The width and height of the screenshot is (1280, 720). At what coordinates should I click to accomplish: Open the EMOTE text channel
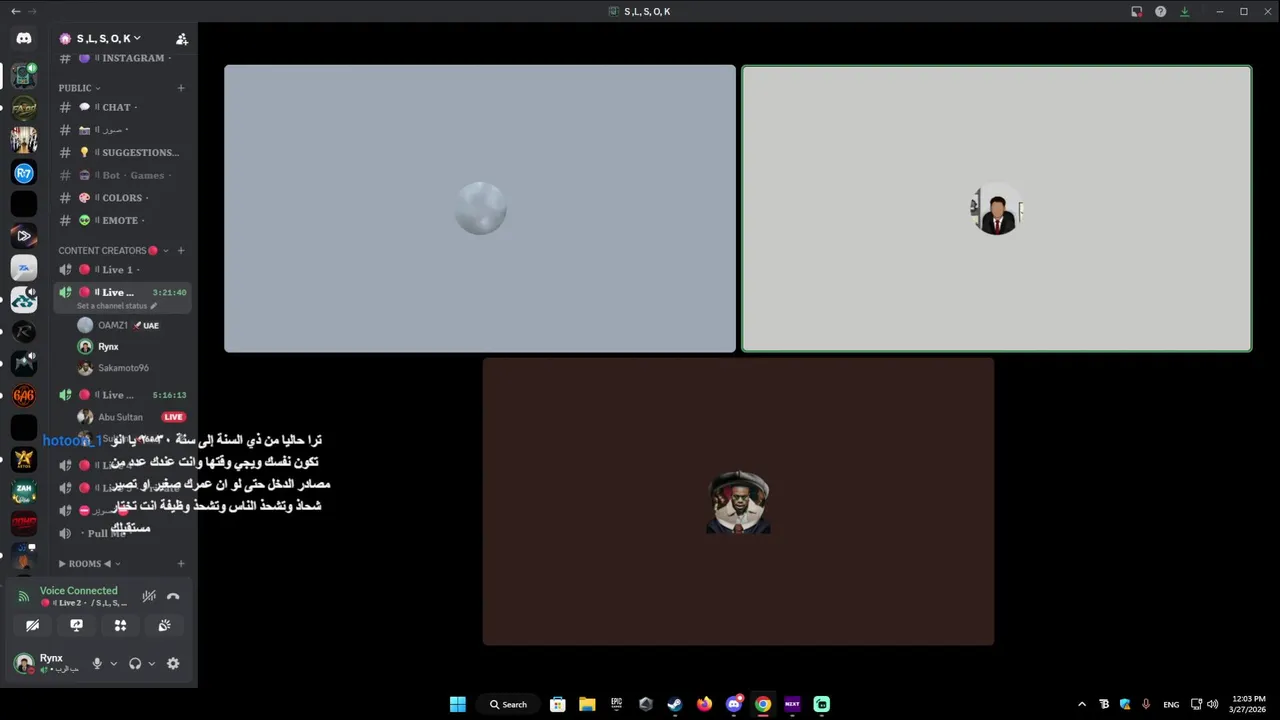tap(122, 220)
